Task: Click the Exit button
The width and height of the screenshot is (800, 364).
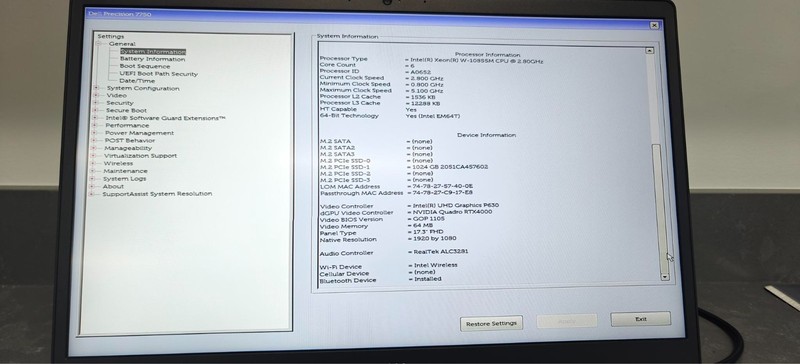Action: pyautogui.click(x=641, y=319)
